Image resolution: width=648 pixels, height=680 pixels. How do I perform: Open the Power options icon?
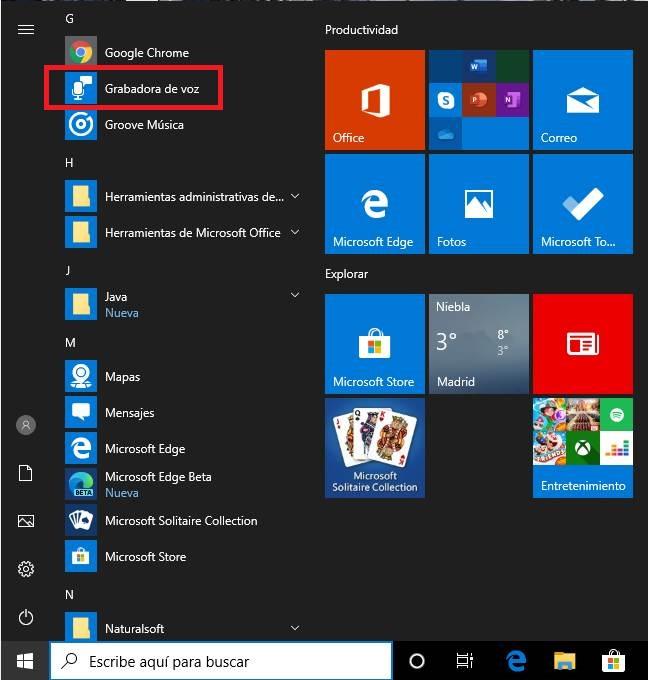(26, 617)
